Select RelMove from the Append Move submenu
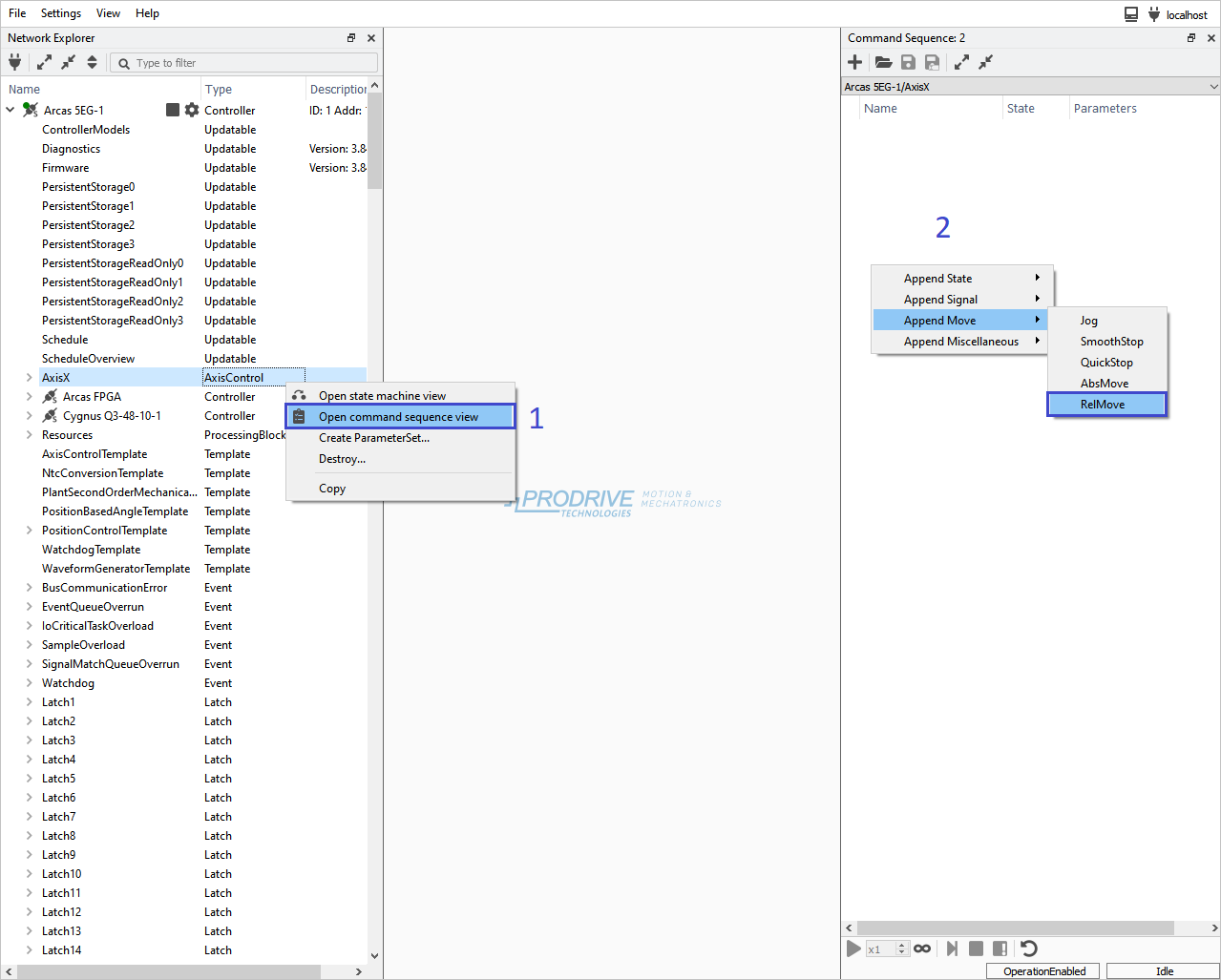This screenshot has width=1221, height=980. (1105, 404)
